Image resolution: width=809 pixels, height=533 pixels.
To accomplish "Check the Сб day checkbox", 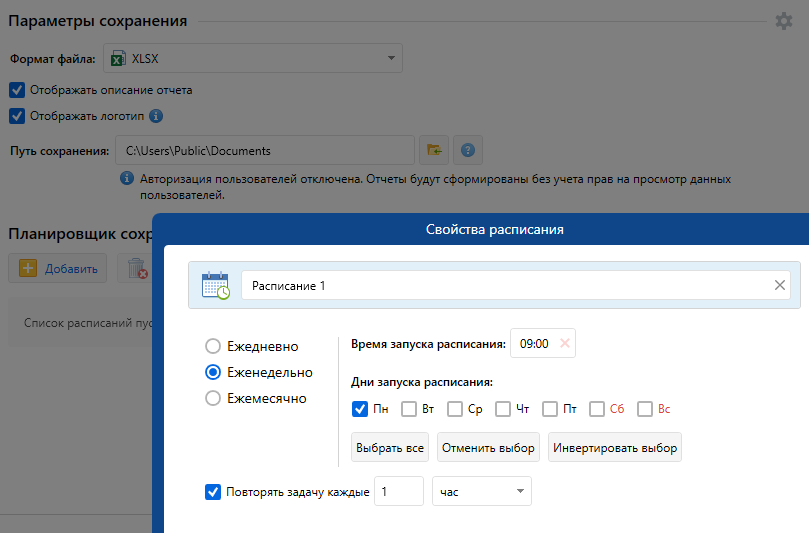I will click(x=596, y=409).
